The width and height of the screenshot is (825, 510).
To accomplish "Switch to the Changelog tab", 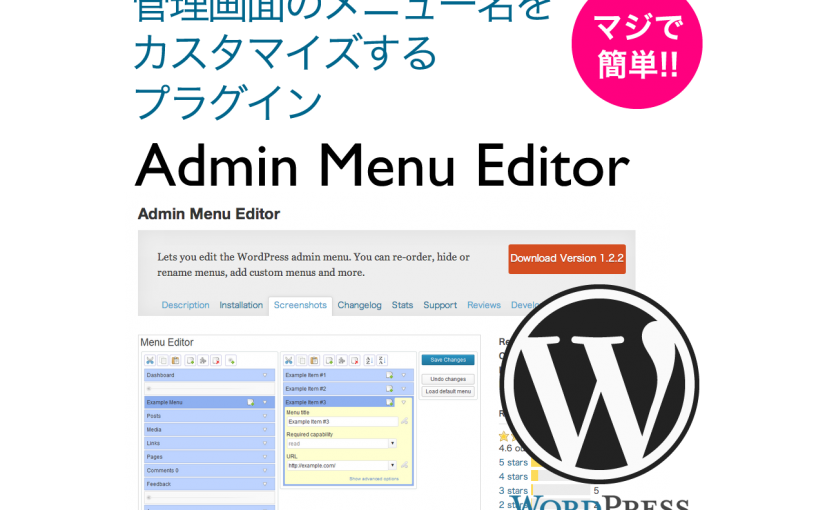I will [359, 305].
